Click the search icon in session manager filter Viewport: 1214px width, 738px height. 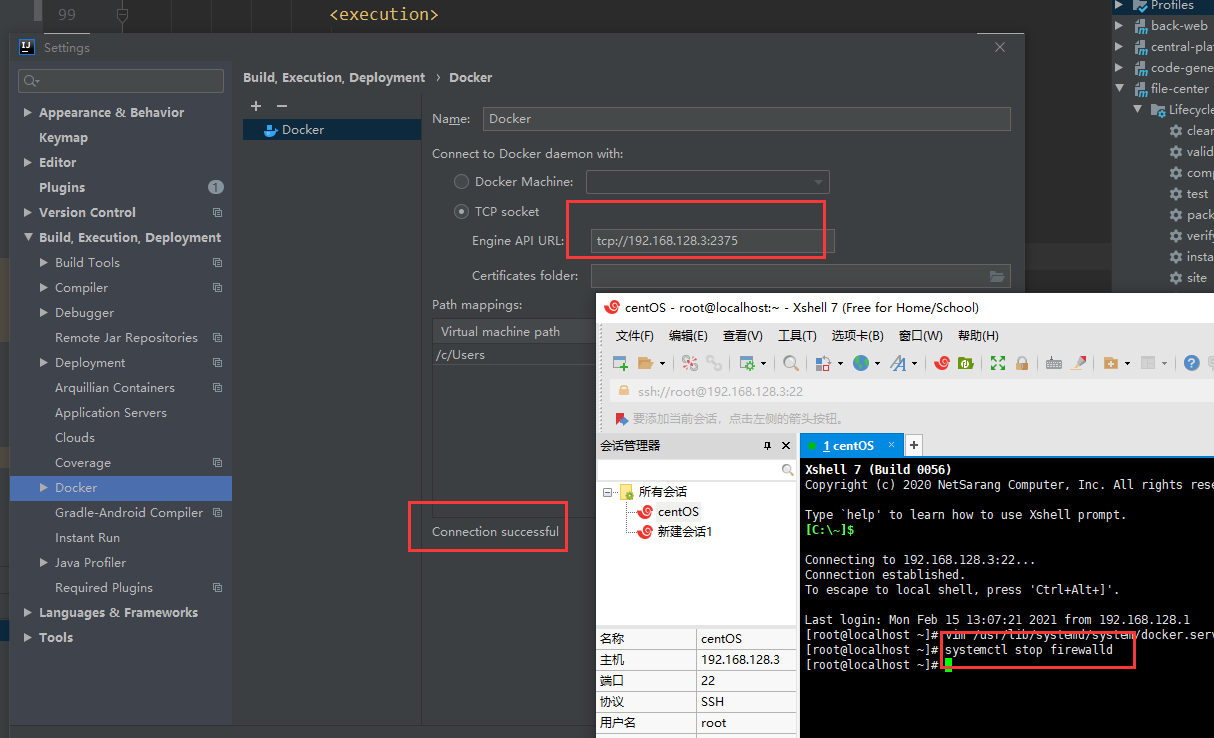point(788,470)
